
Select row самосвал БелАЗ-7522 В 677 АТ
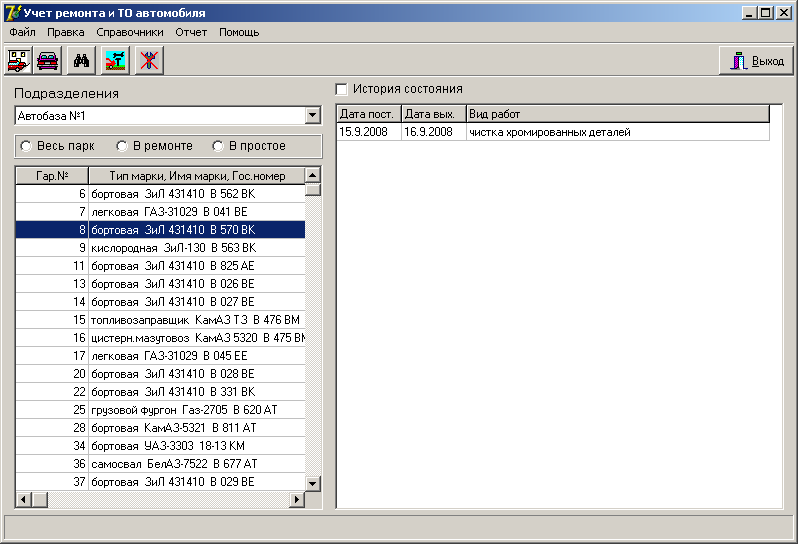(160, 464)
